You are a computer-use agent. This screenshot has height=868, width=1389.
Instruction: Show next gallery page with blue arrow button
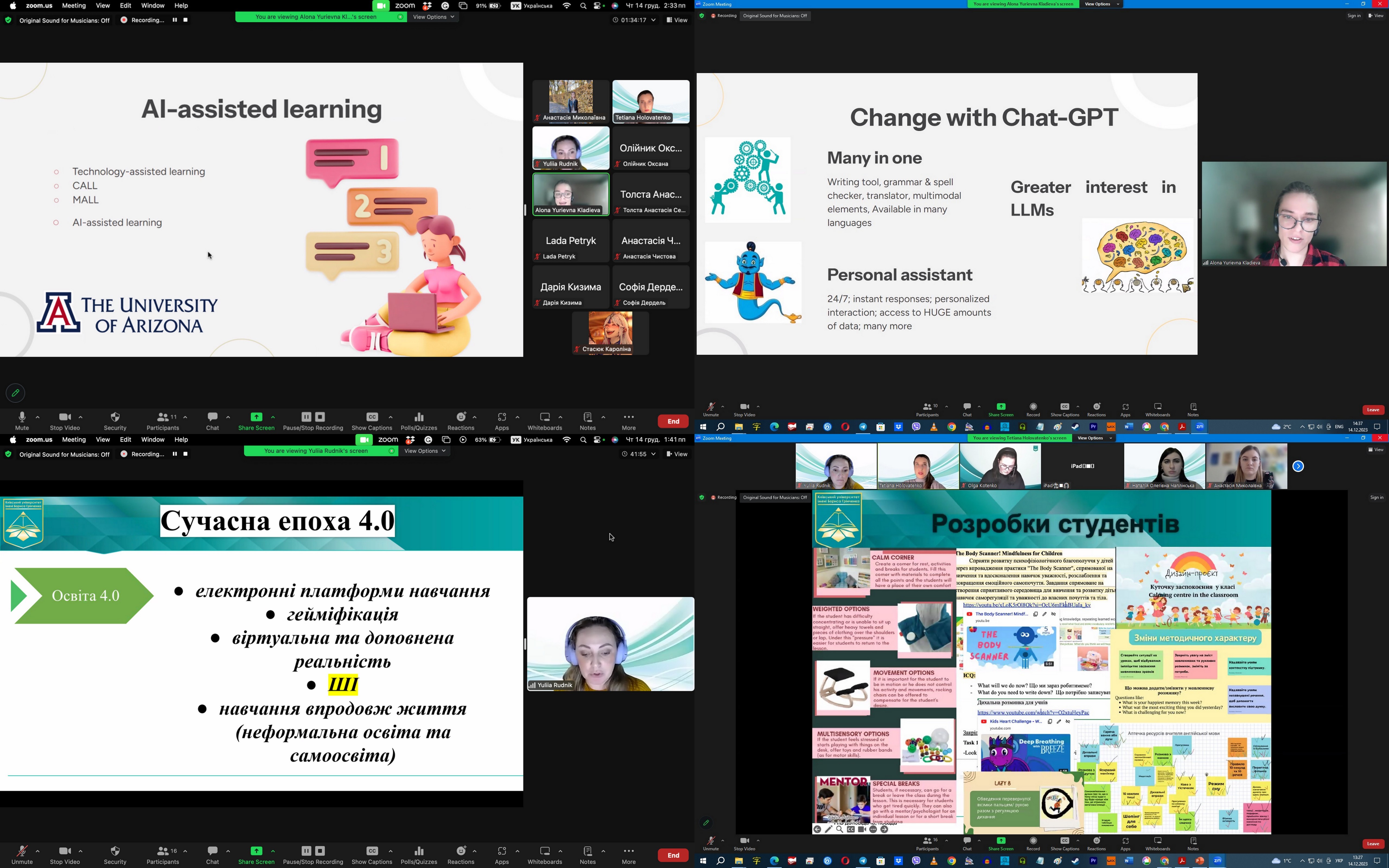click(x=1298, y=466)
